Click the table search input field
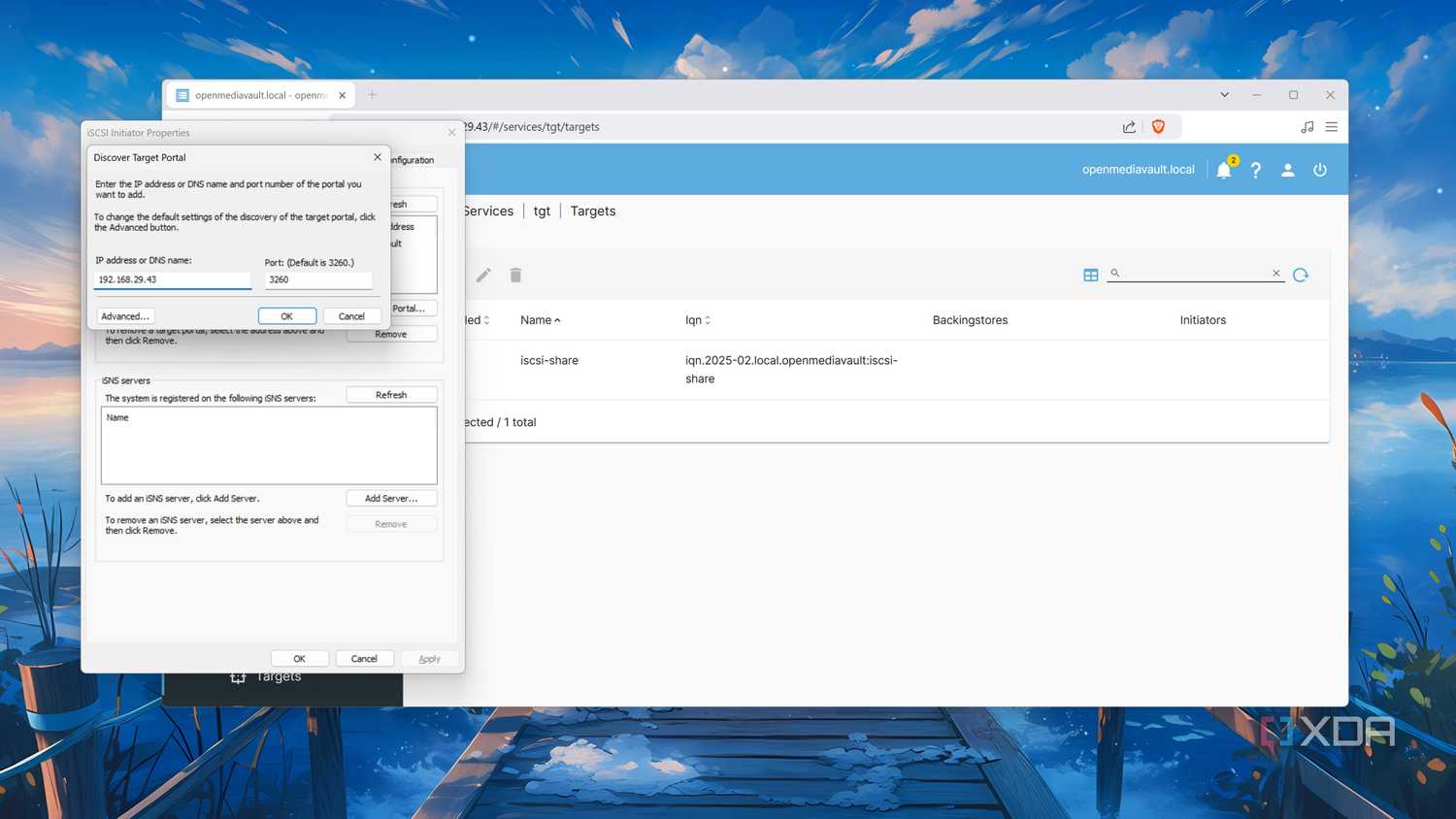Screen dimensions: 1456x819 coord(1196,274)
